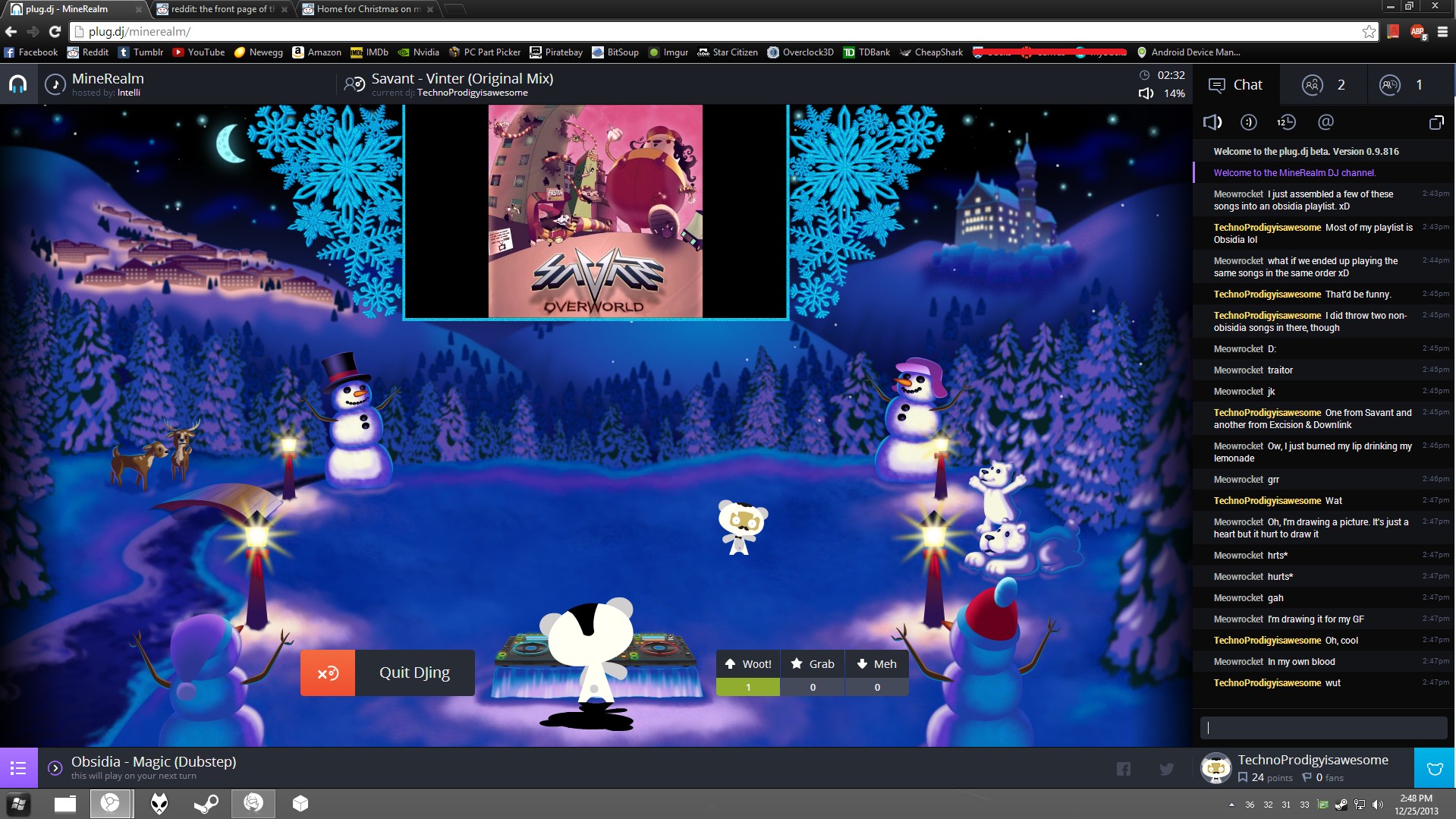Open the Chat tab
Image resolution: width=1456 pixels, height=819 pixels.
(1236, 85)
